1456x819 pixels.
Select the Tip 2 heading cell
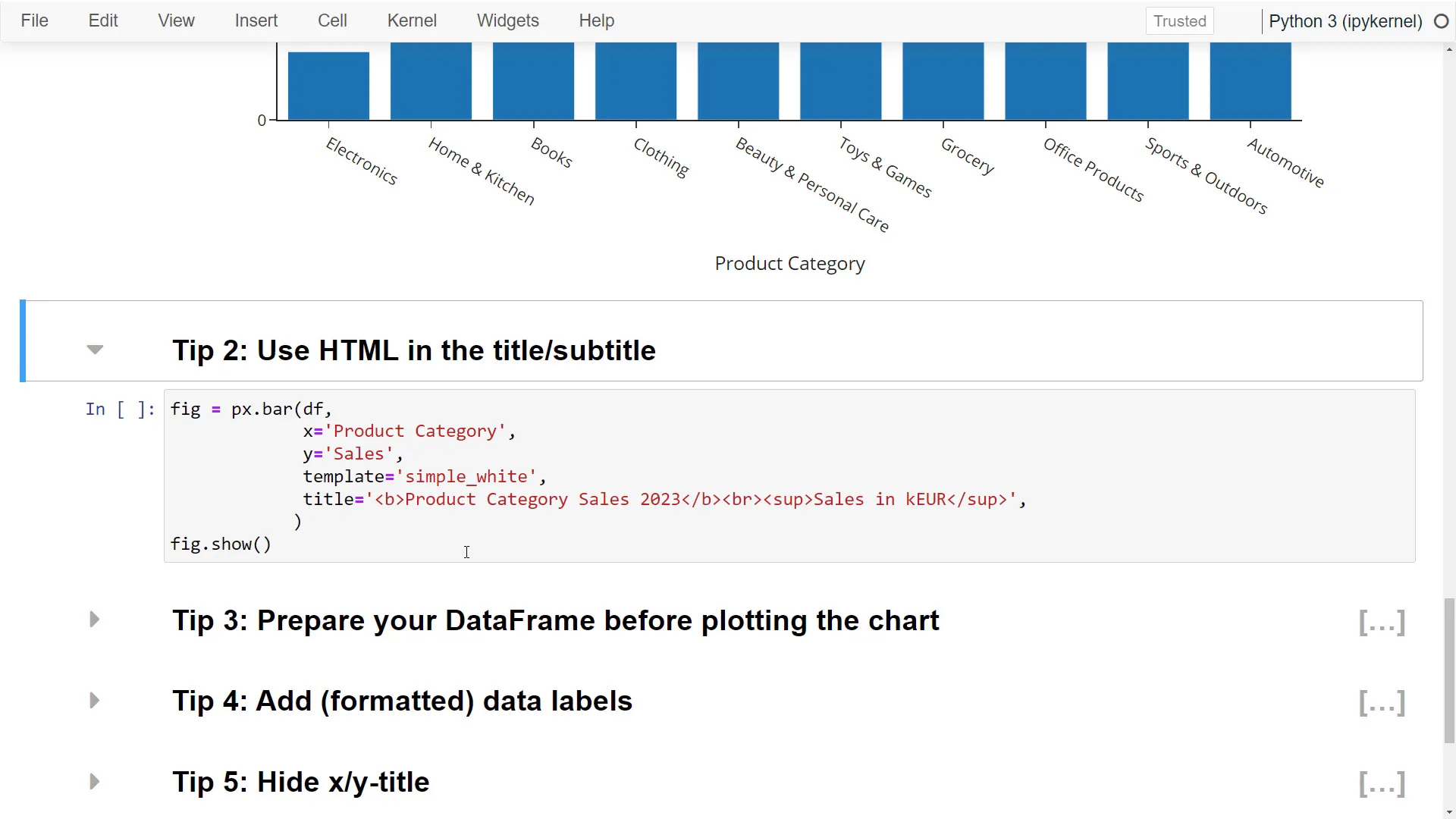click(414, 350)
